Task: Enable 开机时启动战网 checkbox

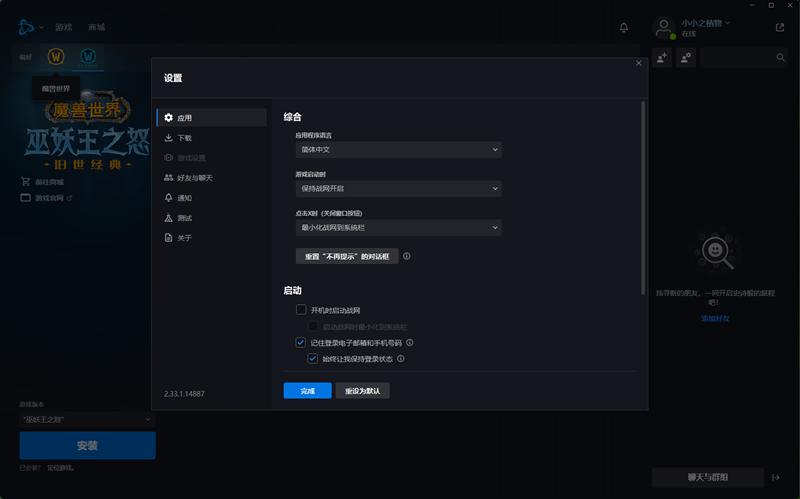Action: coord(301,310)
